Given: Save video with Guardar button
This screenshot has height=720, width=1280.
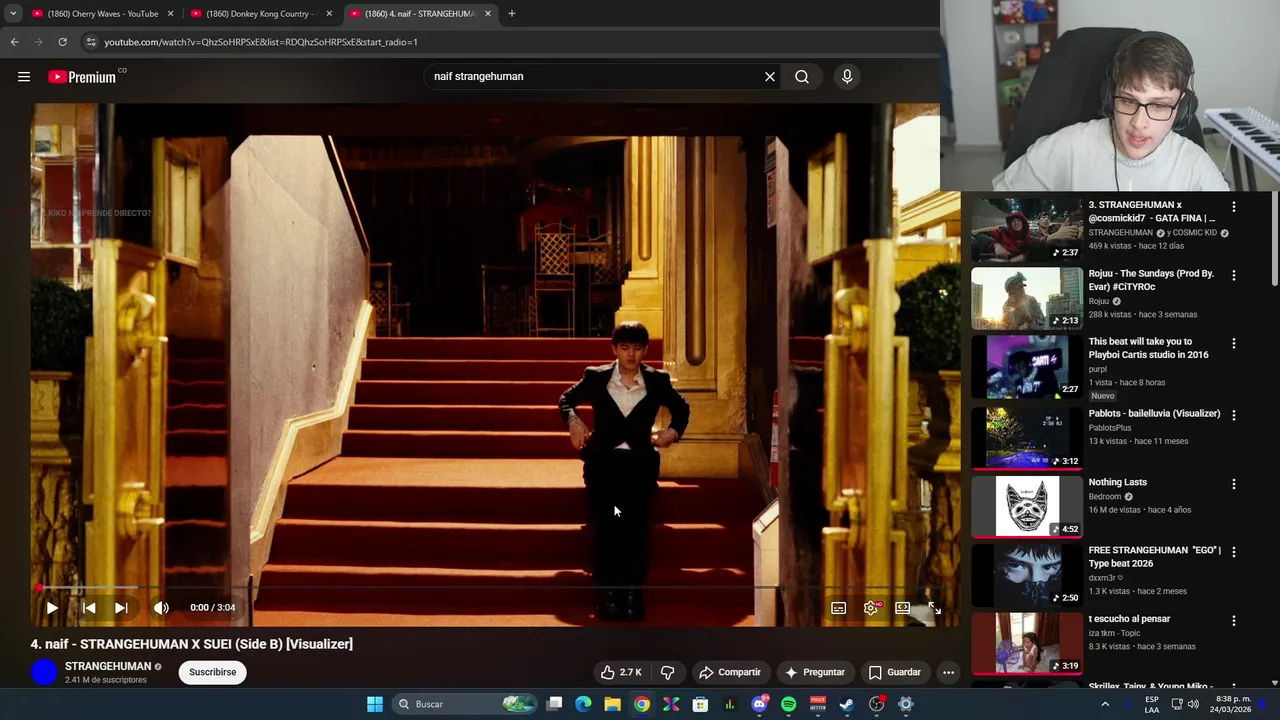Looking at the screenshot, I should [x=894, y=672].
